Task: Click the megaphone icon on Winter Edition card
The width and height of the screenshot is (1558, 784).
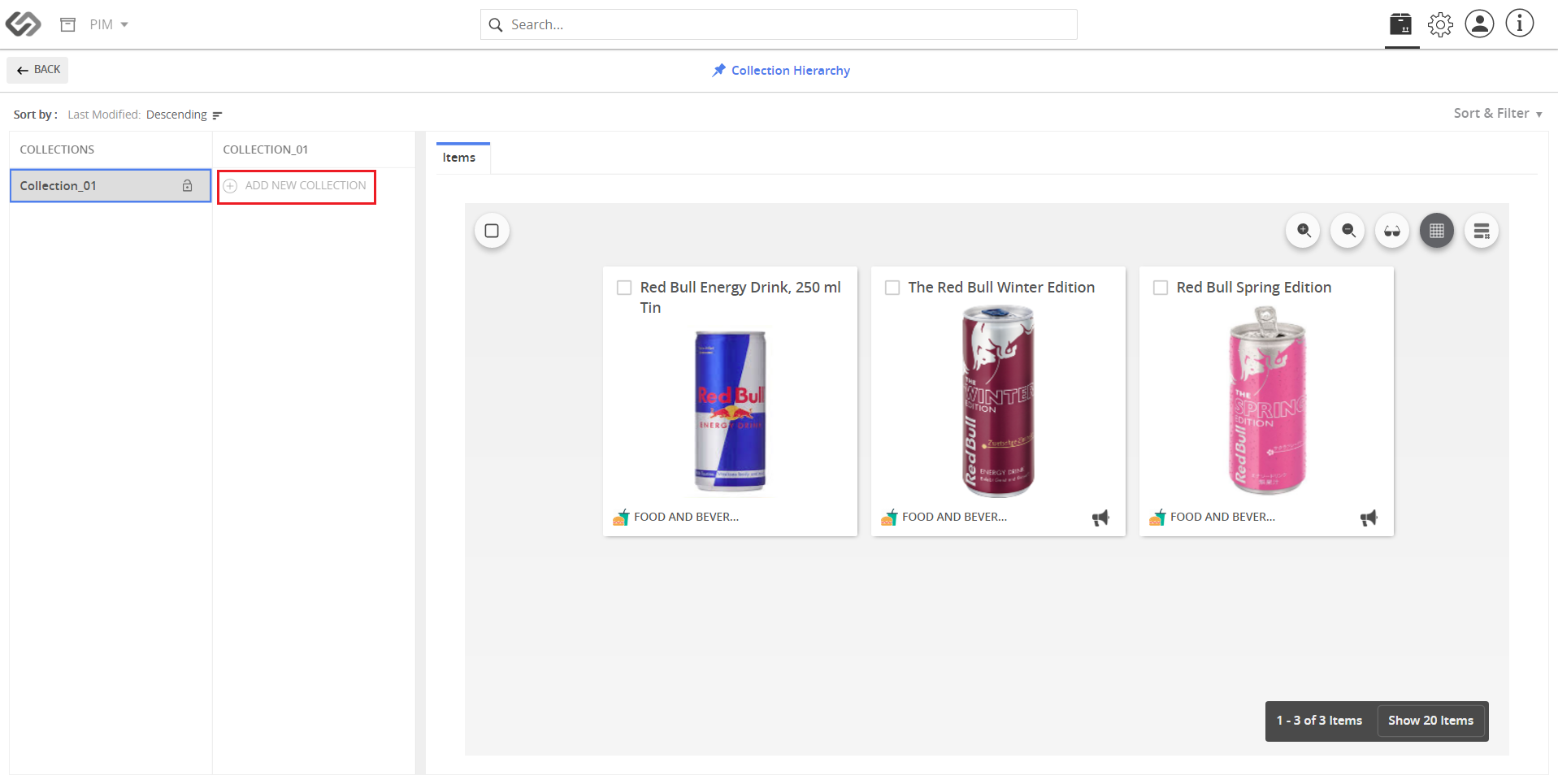Action: (1100, 518)
